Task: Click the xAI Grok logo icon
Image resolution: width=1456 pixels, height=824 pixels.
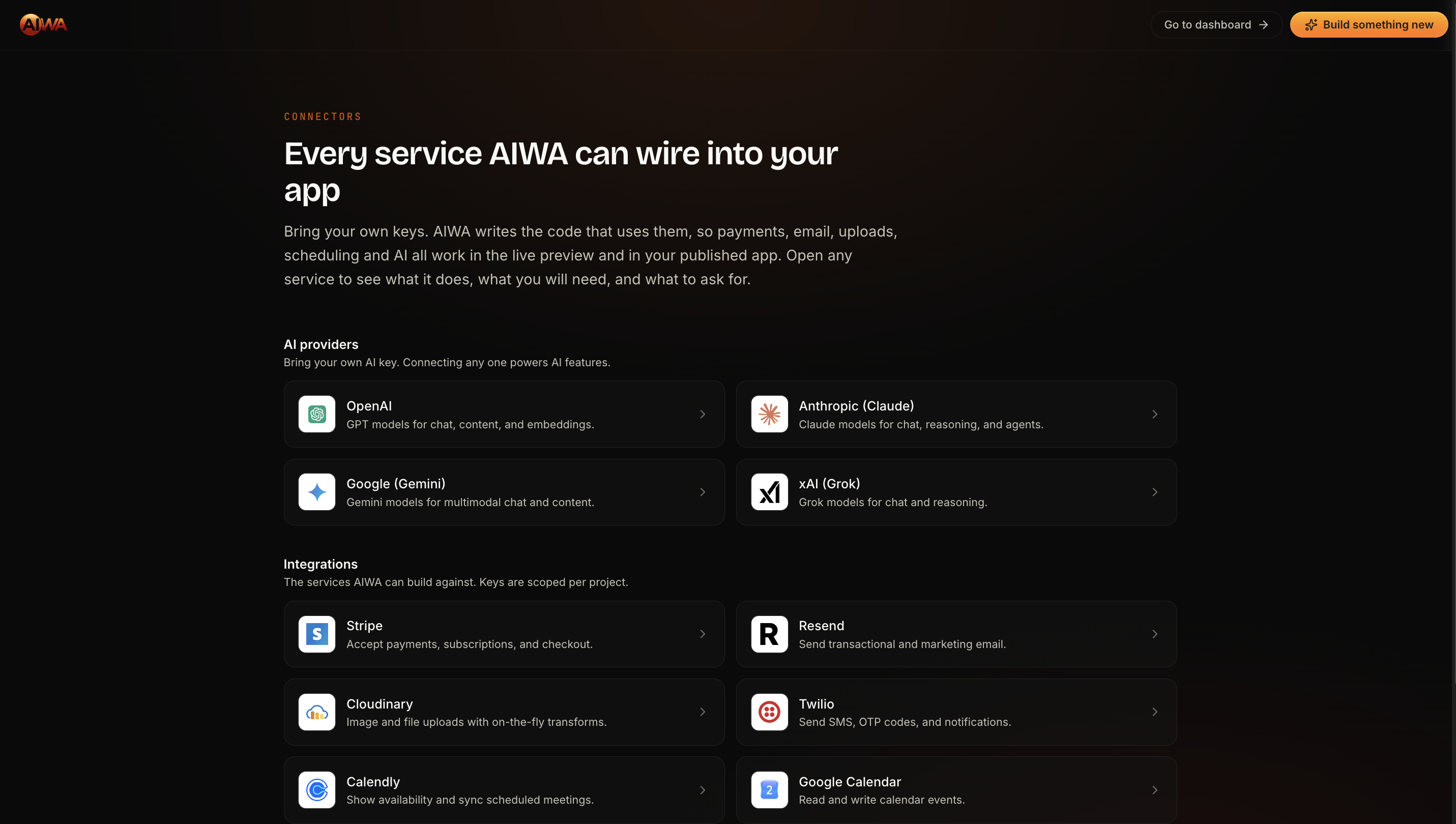Action: 769,492
